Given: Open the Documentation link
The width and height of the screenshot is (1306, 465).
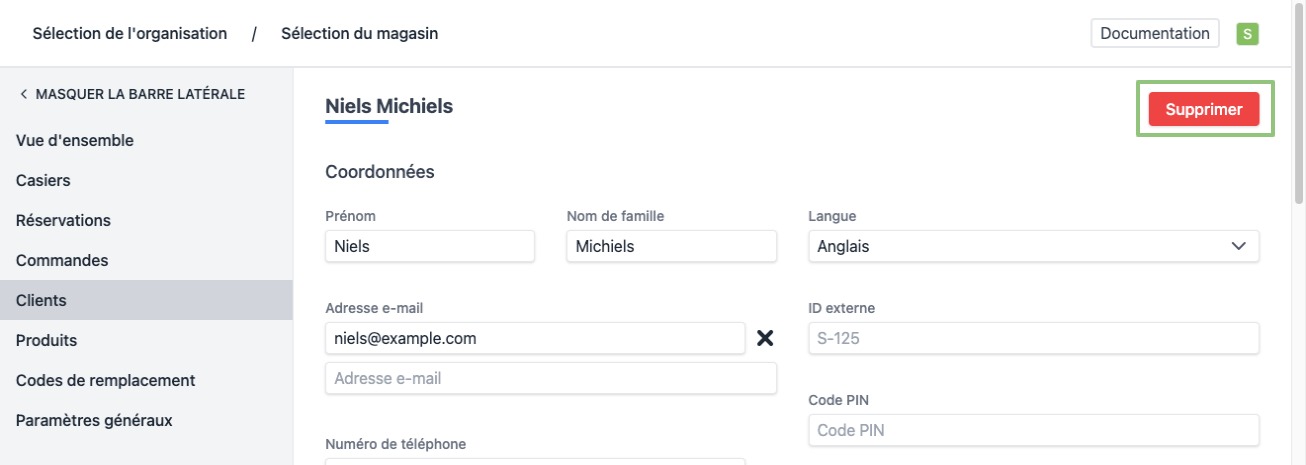Looking at the screenshot, I should [1154, 33].
